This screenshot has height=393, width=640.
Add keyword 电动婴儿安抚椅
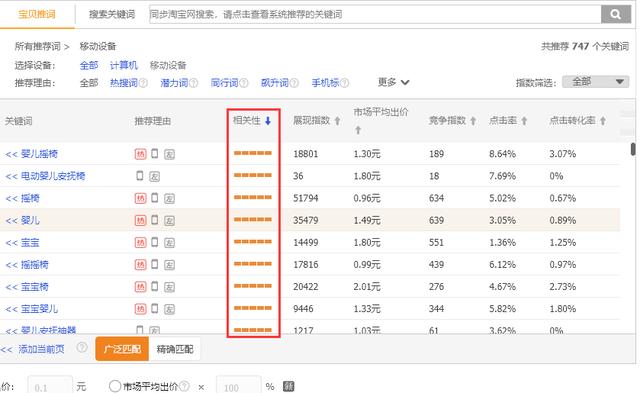[45, 176]
